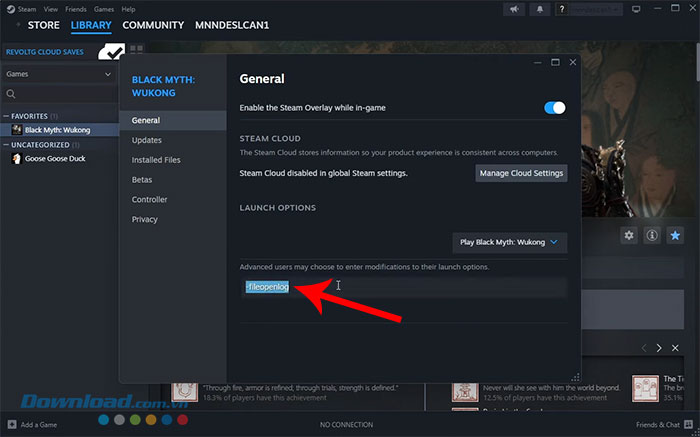Select General in properties sidebar
Viewport: 700px width, 437px height.
173,121
